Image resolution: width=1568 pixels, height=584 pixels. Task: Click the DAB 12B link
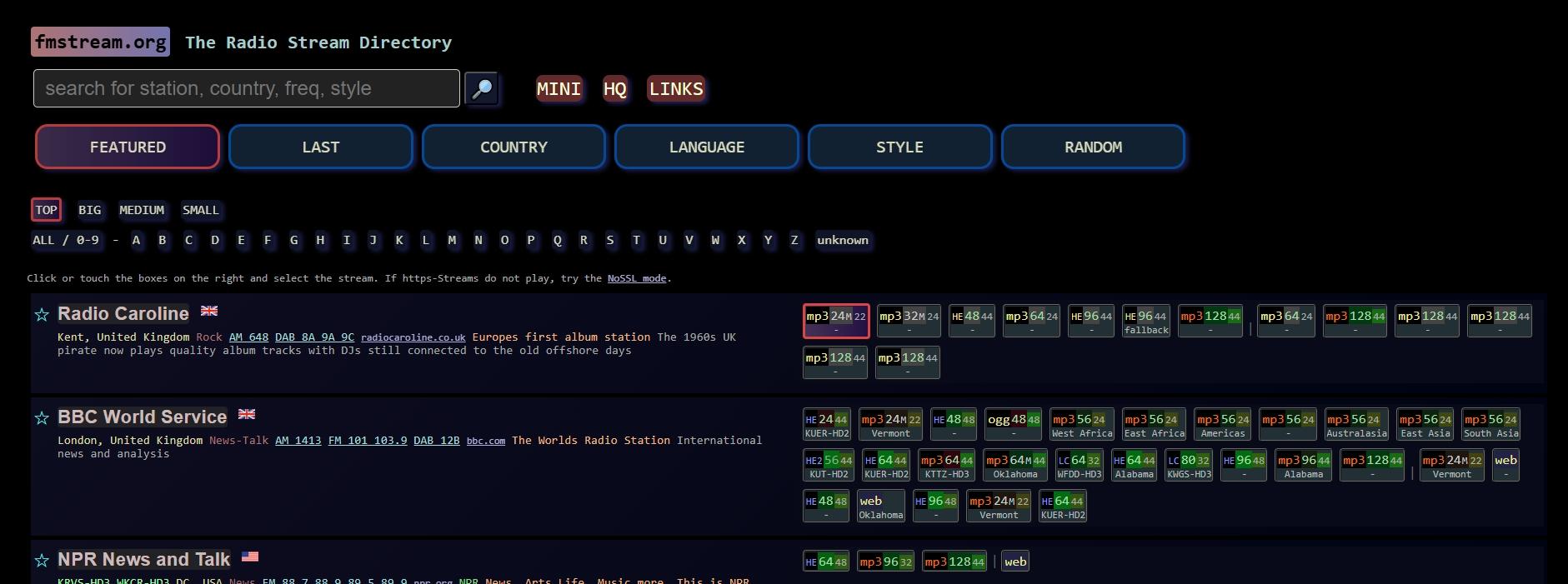pyautogui.click(x=437, y=441)
